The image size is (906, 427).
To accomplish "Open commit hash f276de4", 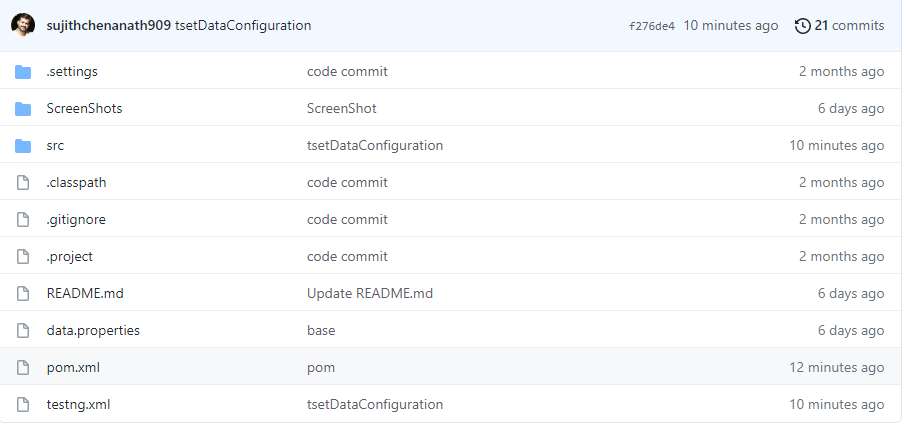I will [652, 26].
